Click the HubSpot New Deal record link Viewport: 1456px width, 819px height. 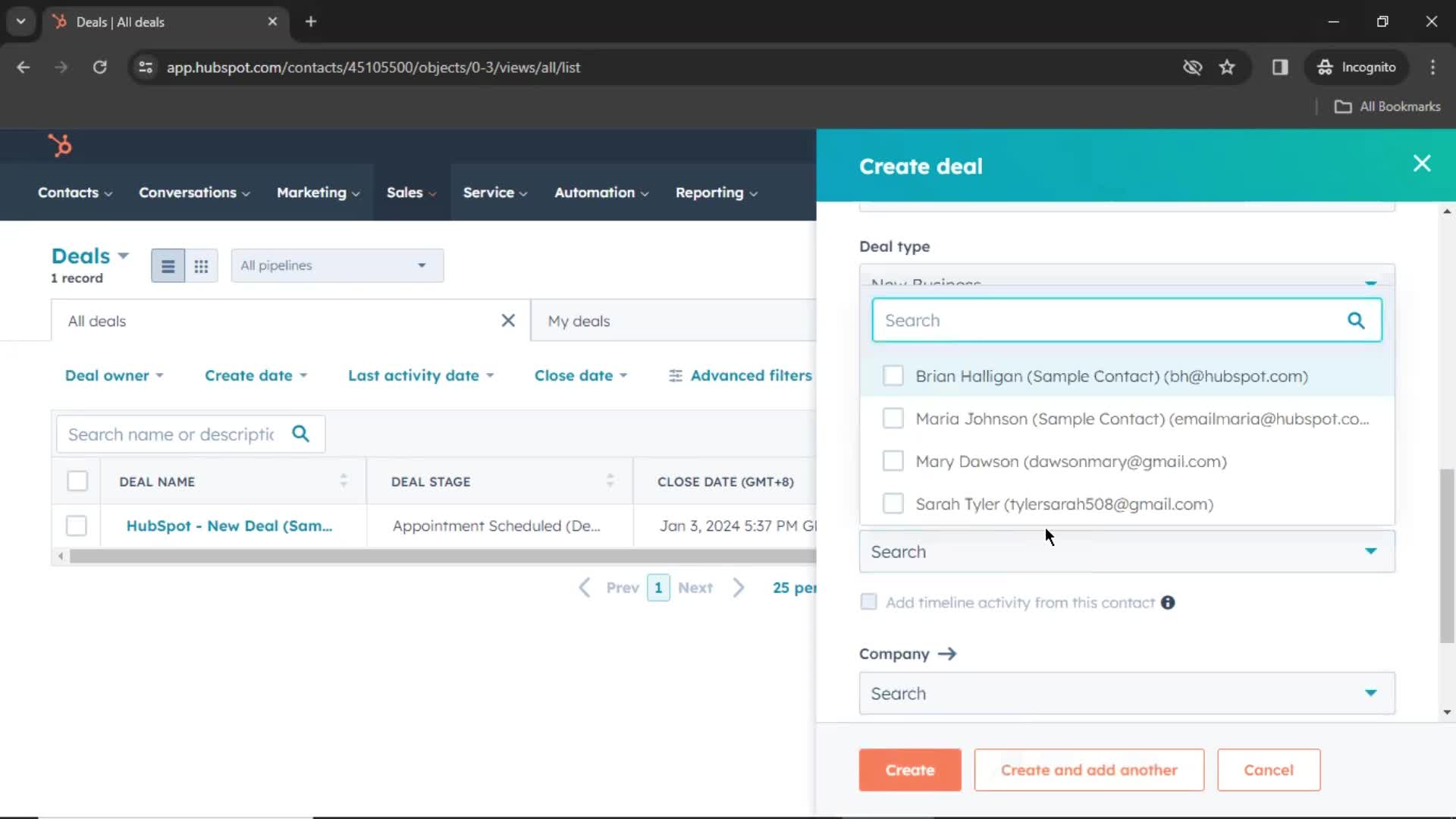pos(229,525)
